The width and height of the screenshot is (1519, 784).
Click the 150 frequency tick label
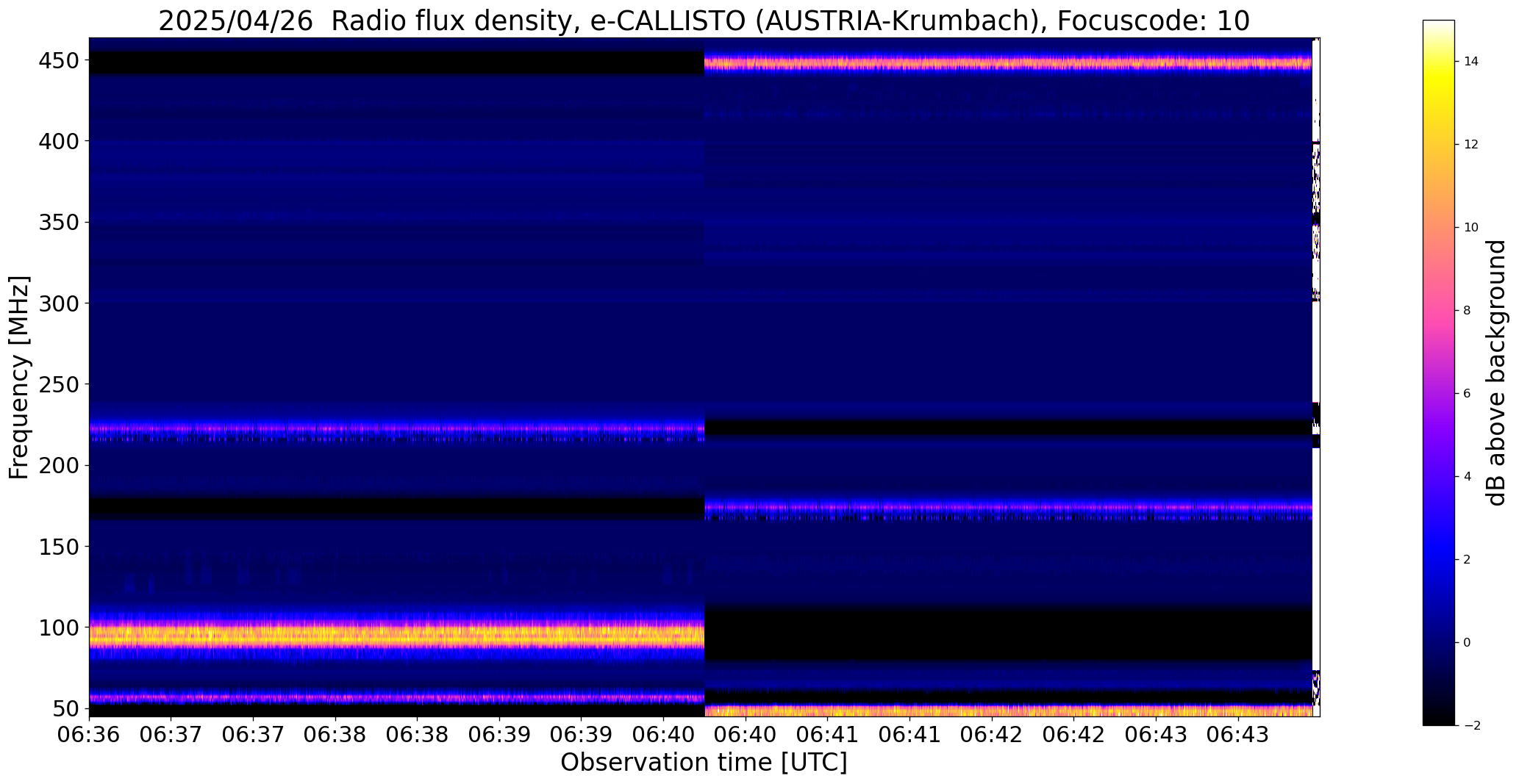58,546
